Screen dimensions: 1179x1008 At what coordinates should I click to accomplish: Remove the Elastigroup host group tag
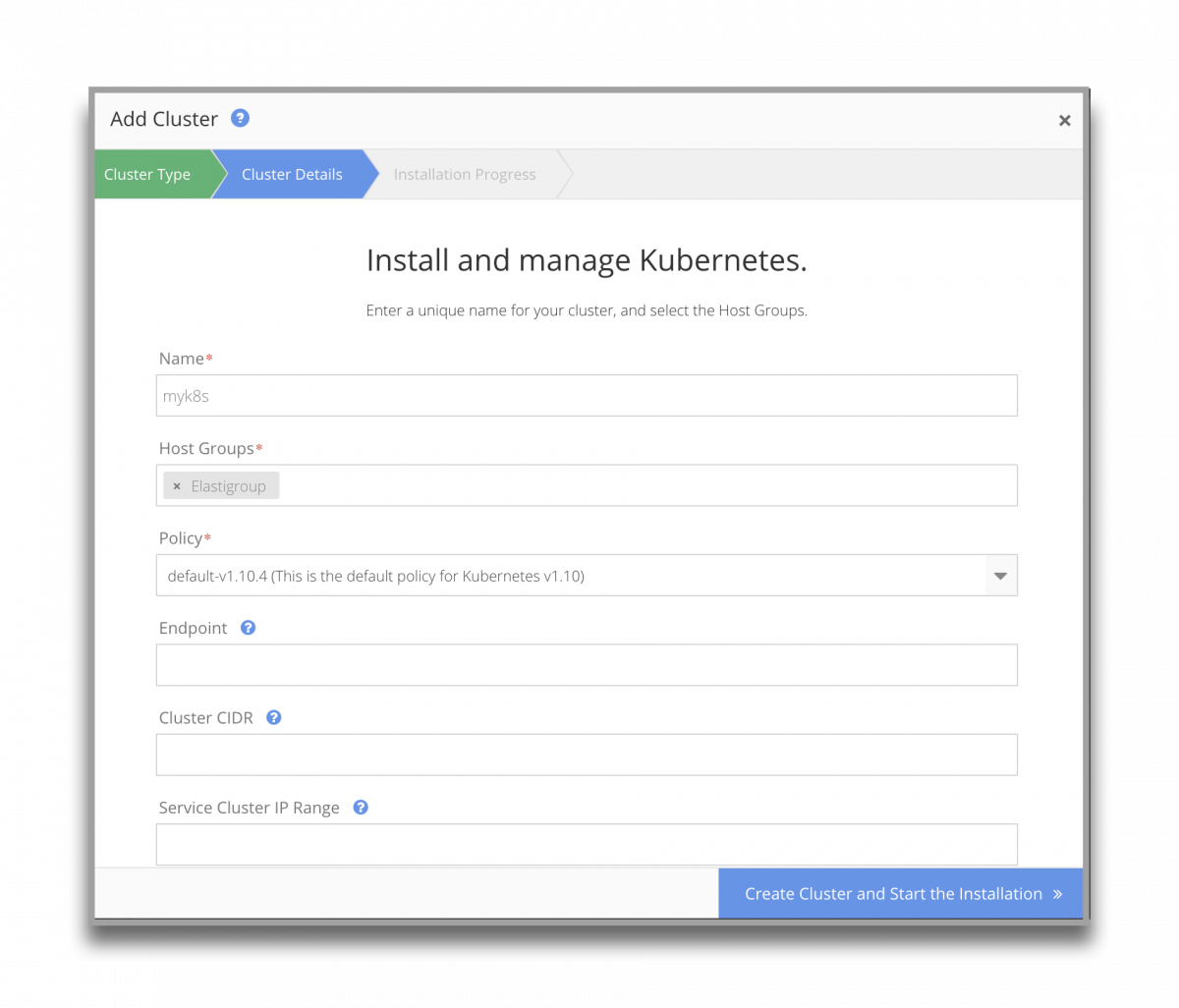176,485
